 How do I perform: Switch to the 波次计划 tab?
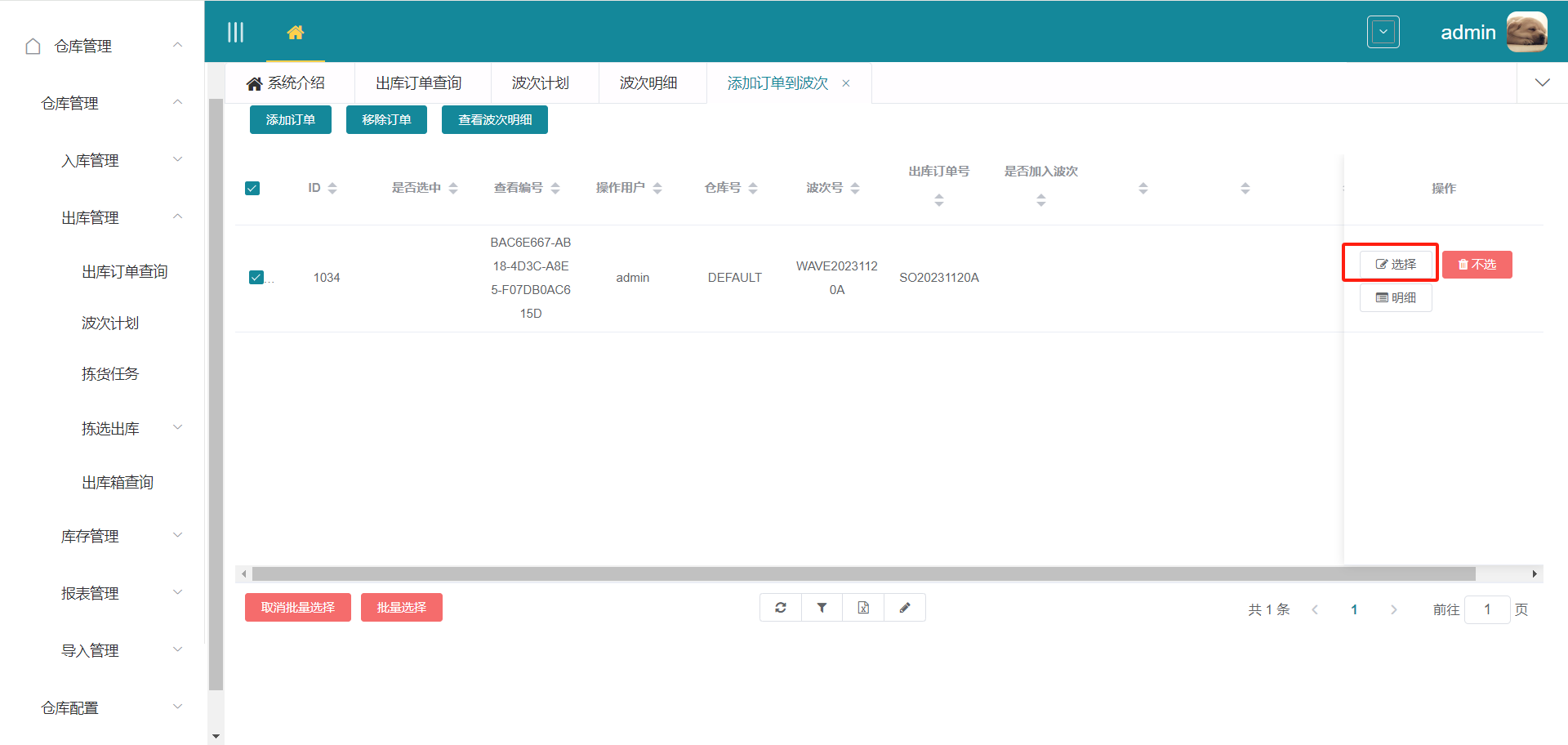pos(540,83)
